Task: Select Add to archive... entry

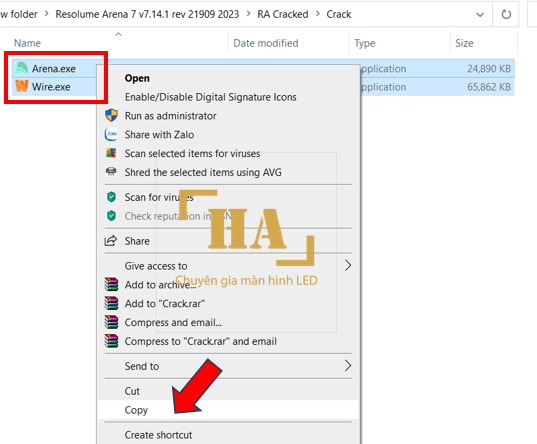Action: click(x=160, y=285)
